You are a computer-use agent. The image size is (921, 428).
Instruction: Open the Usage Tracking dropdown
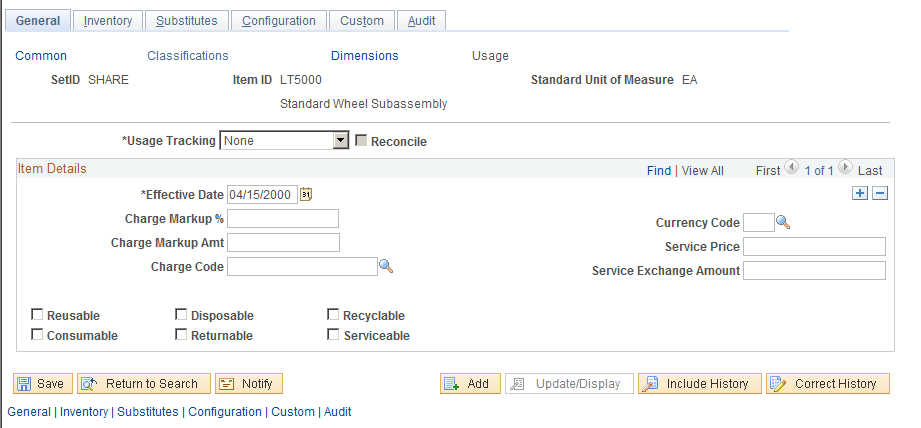(284, 140)
